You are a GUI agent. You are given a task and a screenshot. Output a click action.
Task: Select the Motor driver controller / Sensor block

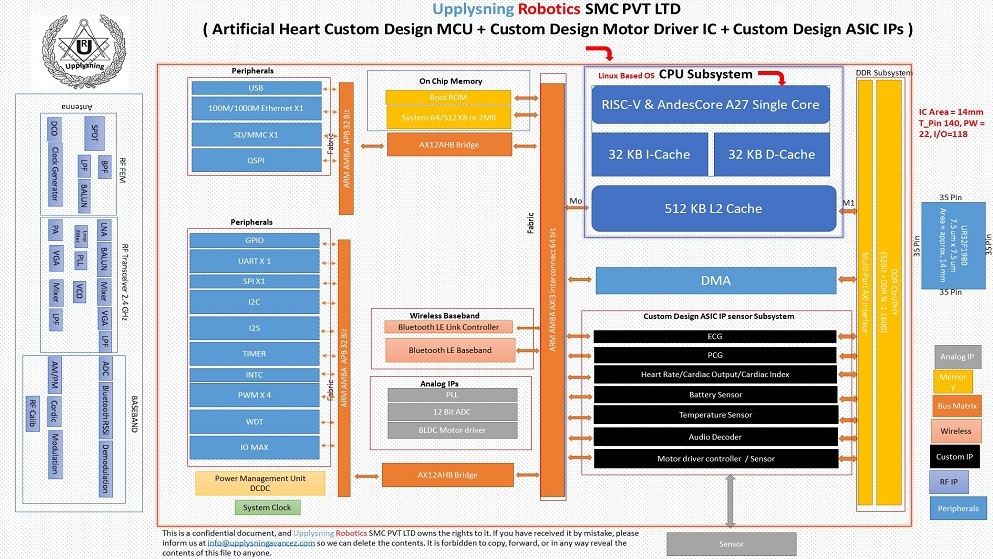[715, 459]
